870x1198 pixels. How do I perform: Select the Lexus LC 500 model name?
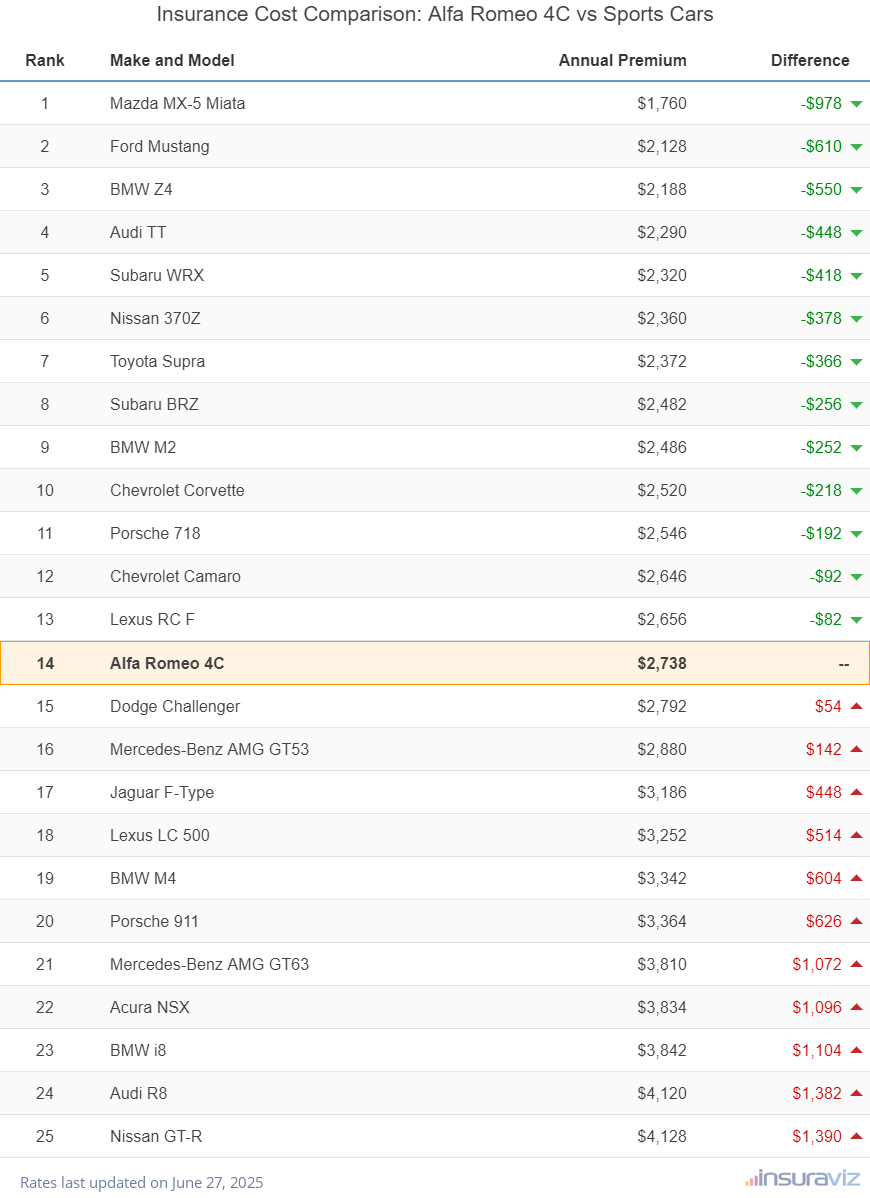[160, 835]
